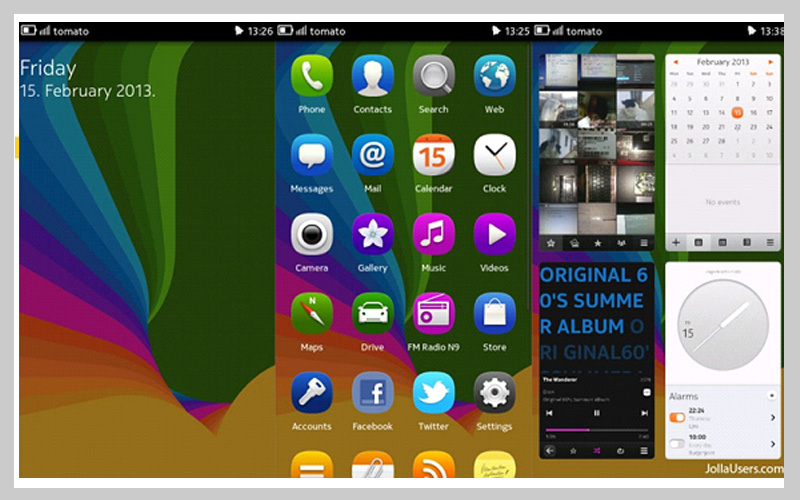Go to next month in calendar
This screenshot has width=800, height=500.
point(772,62)
